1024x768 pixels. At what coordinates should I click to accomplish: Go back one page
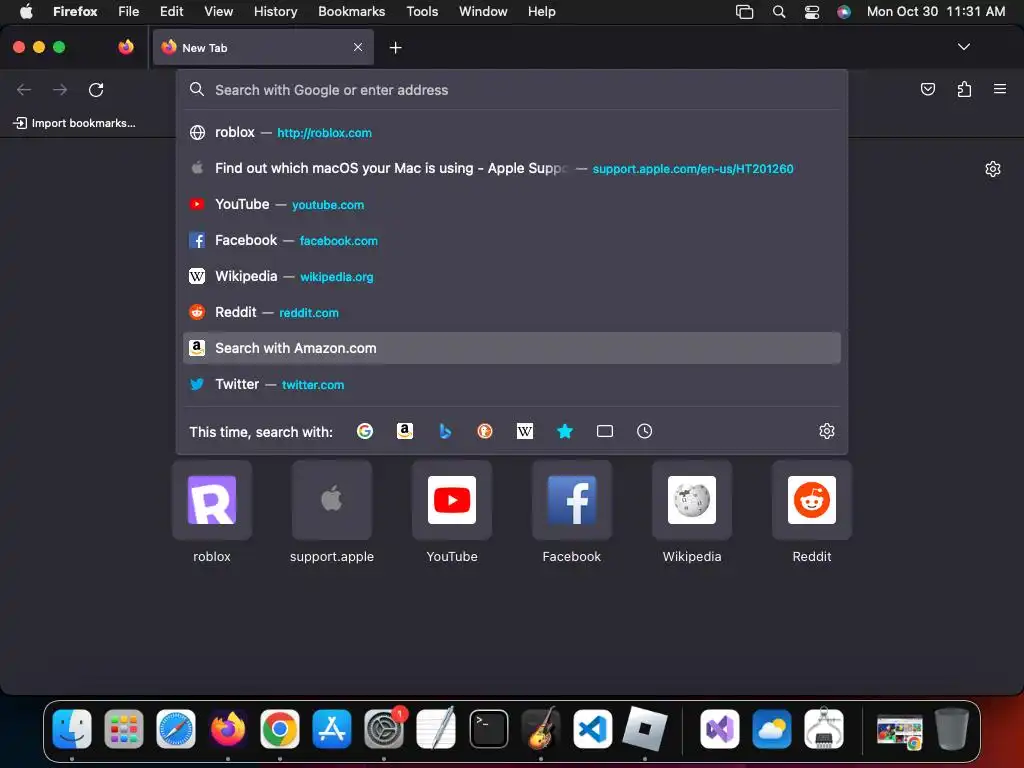[24, 89]
